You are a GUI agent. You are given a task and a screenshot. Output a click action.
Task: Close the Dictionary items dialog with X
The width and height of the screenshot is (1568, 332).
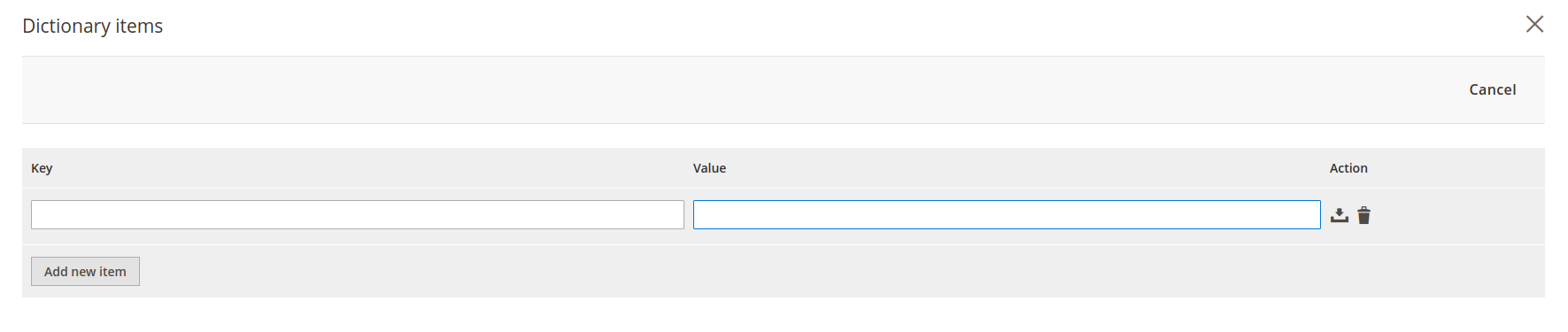(1534, 24)
